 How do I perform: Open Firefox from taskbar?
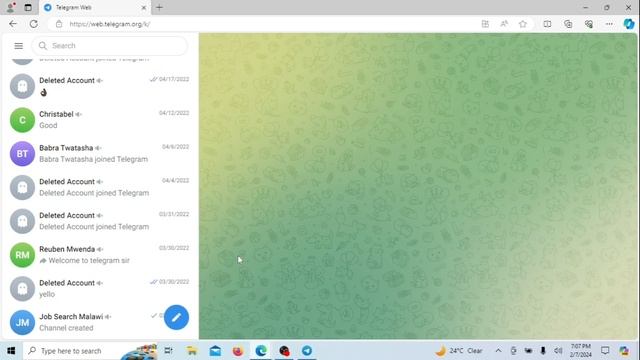238,351
